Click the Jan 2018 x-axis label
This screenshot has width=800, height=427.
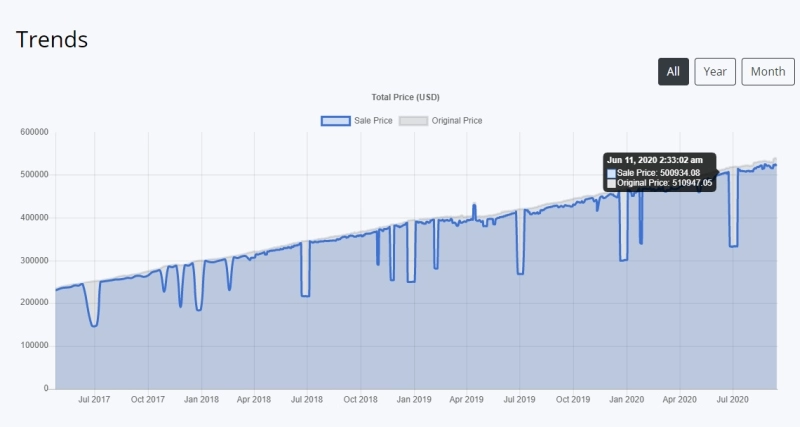coord(201,400)
